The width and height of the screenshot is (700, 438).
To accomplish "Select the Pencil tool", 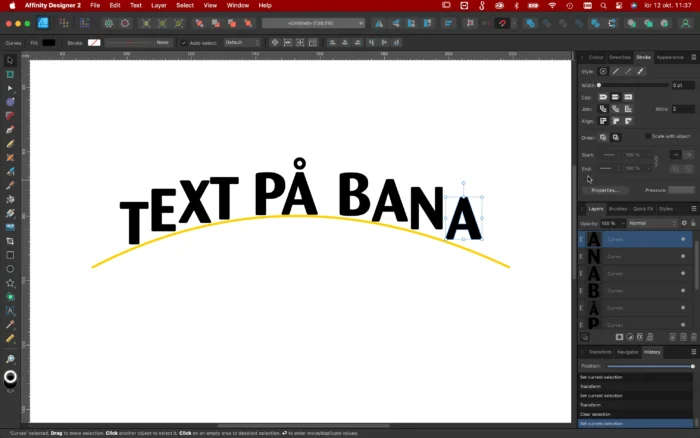I will [10, 144].
